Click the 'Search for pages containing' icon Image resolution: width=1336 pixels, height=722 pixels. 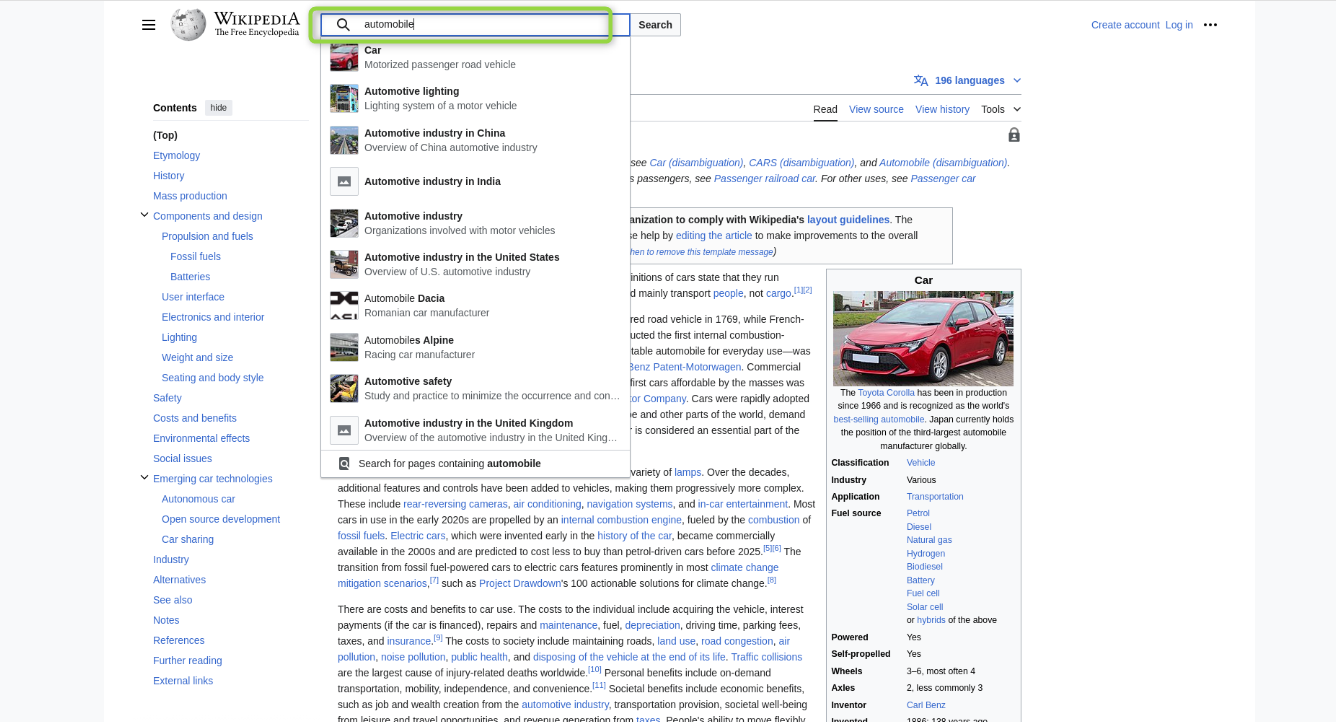tap(344, 464)
